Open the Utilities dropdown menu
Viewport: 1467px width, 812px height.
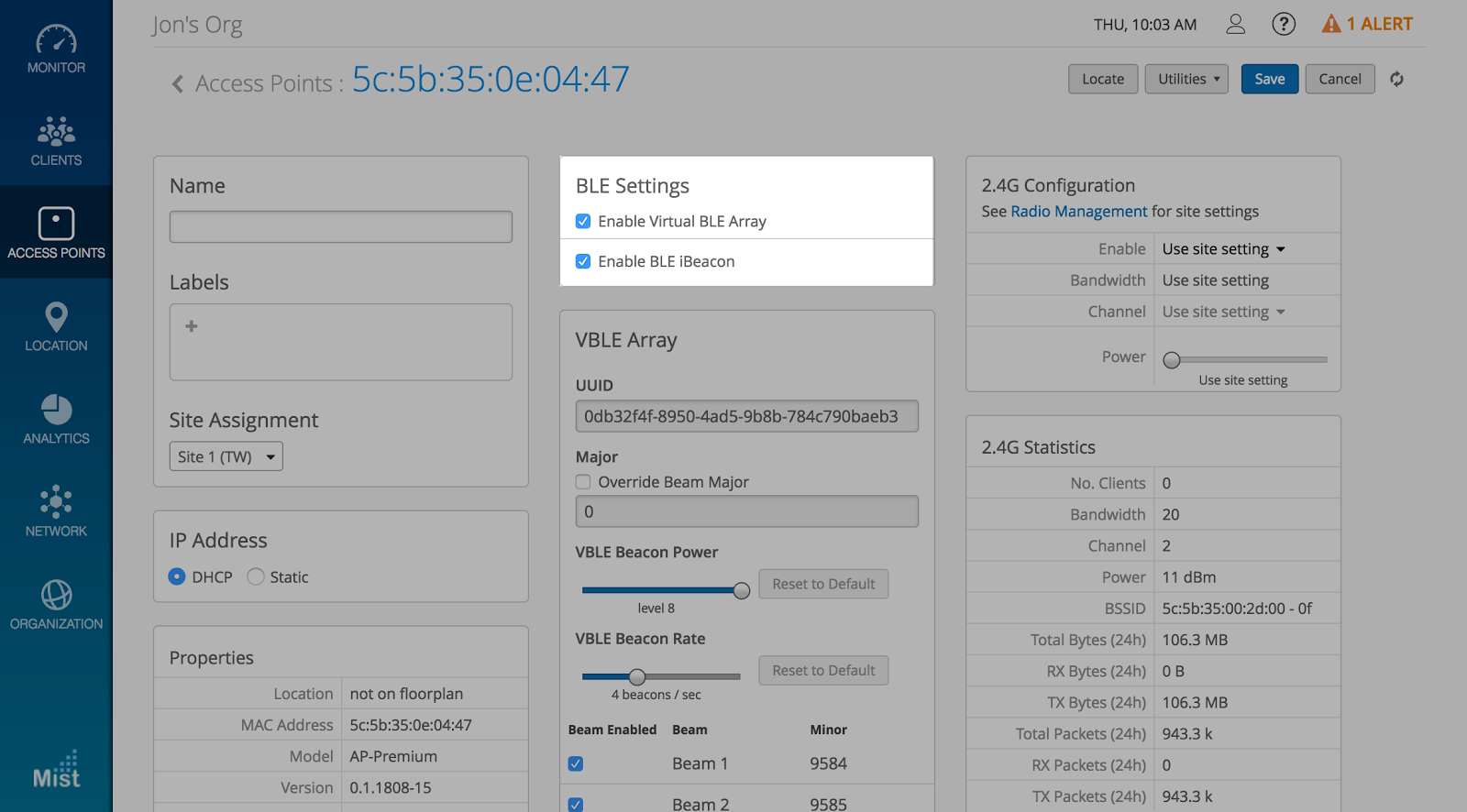(x=1186, y=79)
